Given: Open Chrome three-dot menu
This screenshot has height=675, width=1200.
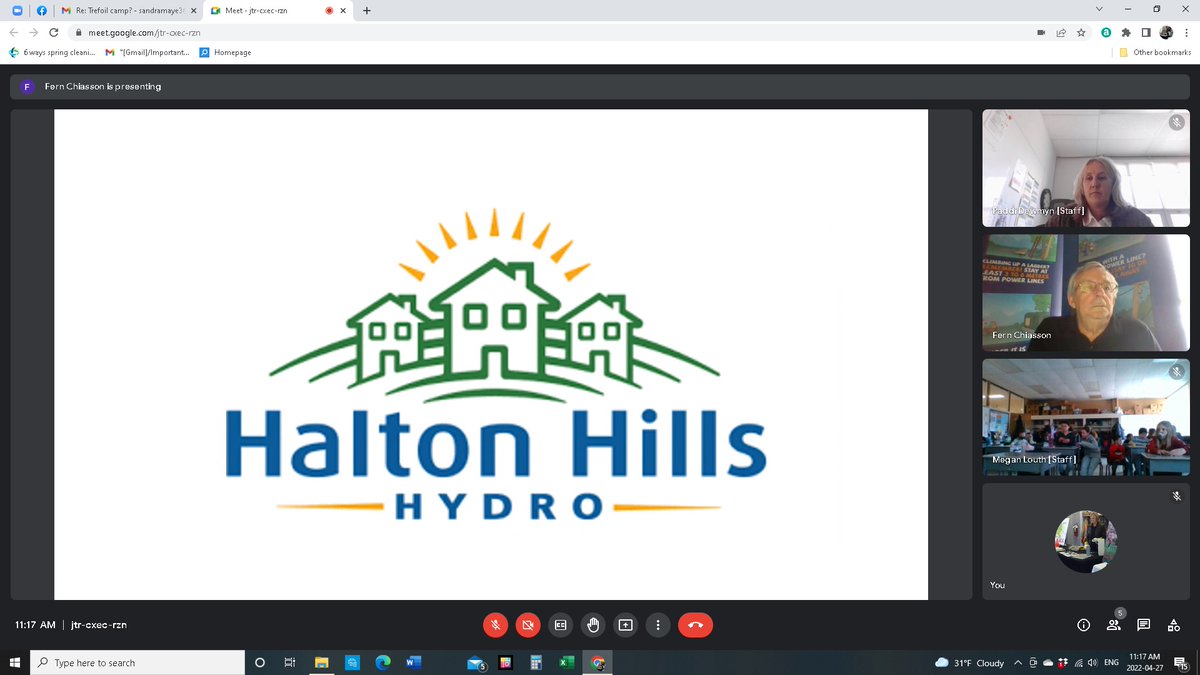Looking at the screenshot, I should pyautogui.click(x=1185, y=32).
